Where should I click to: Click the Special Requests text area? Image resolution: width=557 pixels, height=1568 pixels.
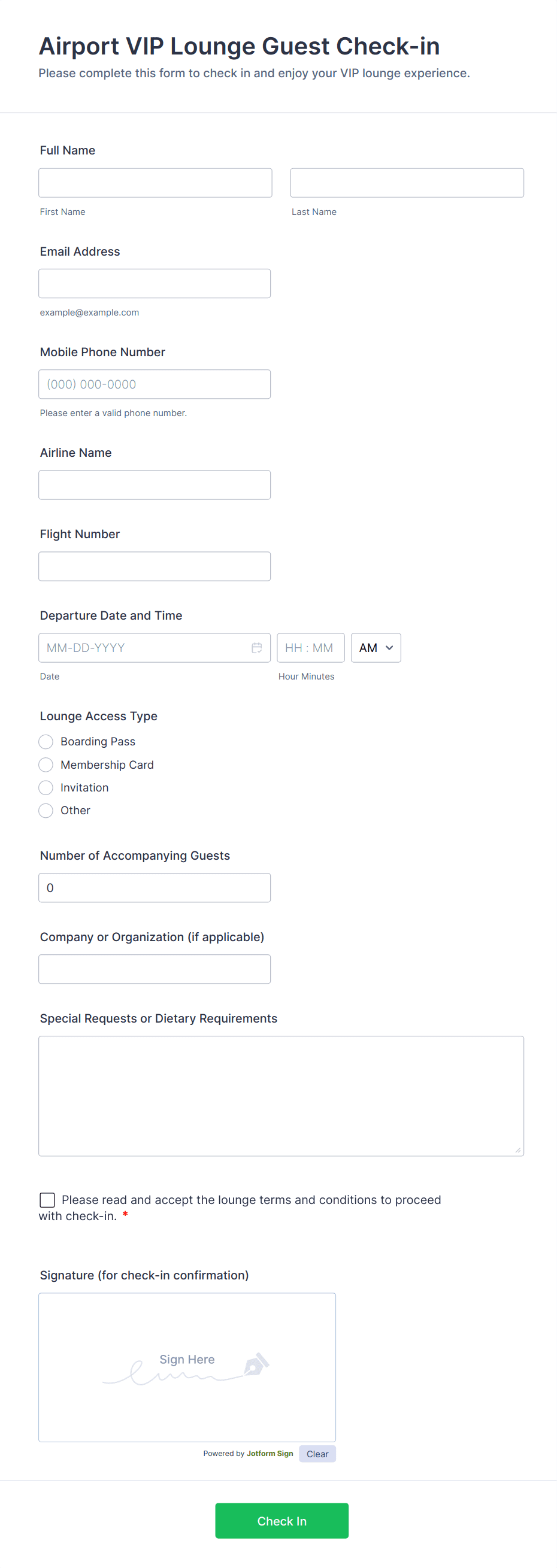point(281,1096)
